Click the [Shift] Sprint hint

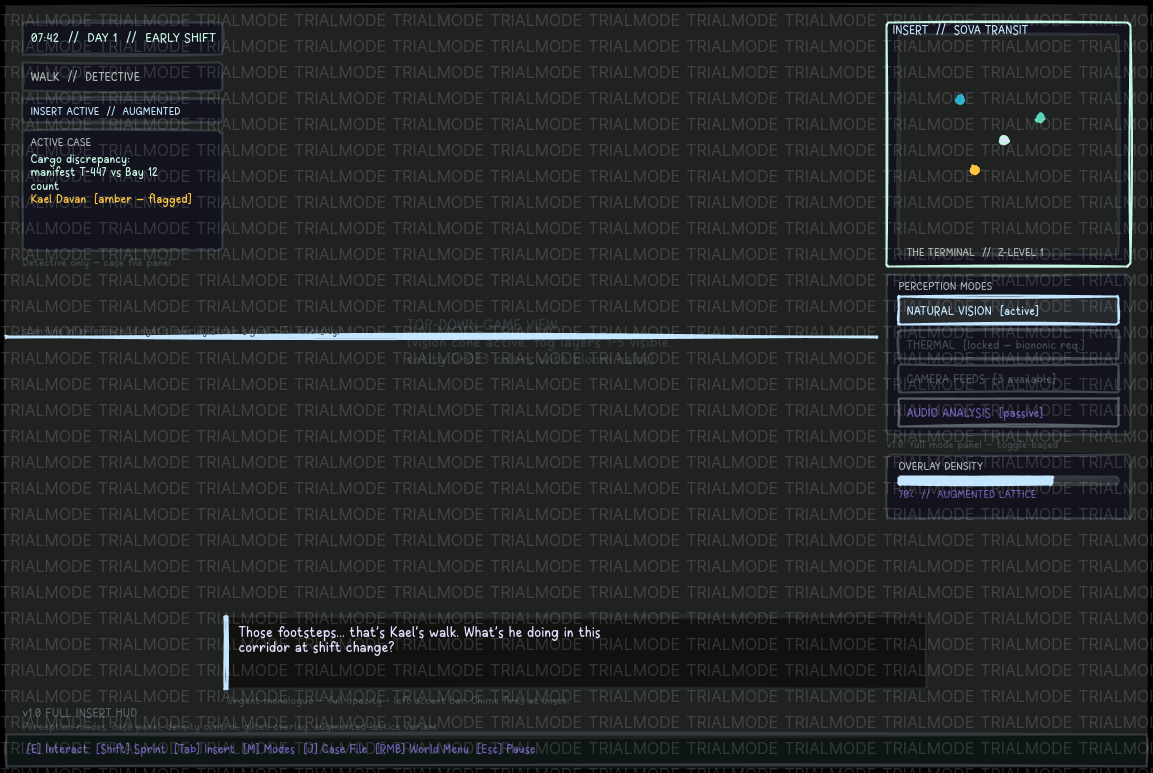click(x=131, y=749)
